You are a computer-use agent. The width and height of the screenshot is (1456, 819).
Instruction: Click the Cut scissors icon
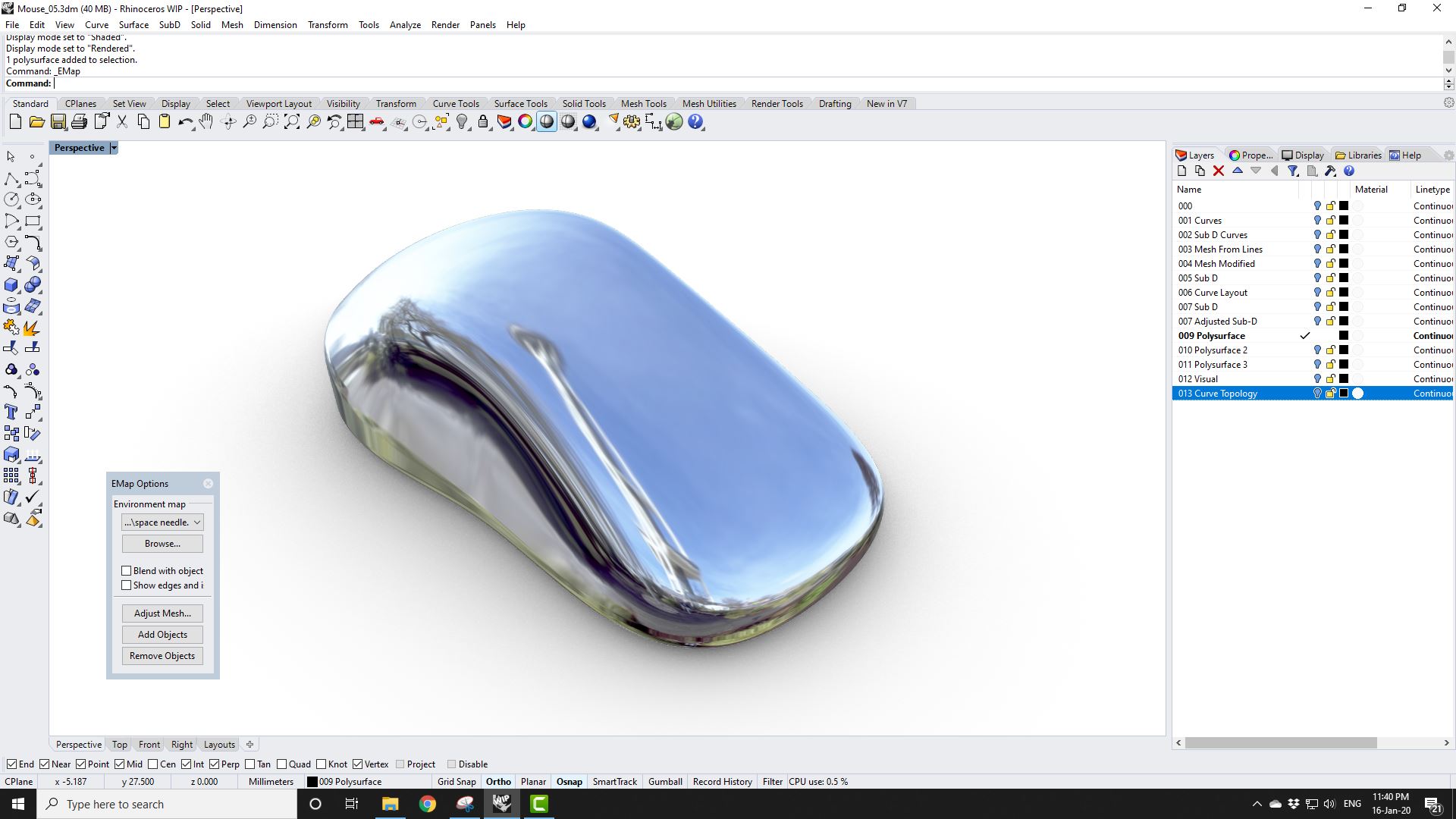(x=121, y=122)
